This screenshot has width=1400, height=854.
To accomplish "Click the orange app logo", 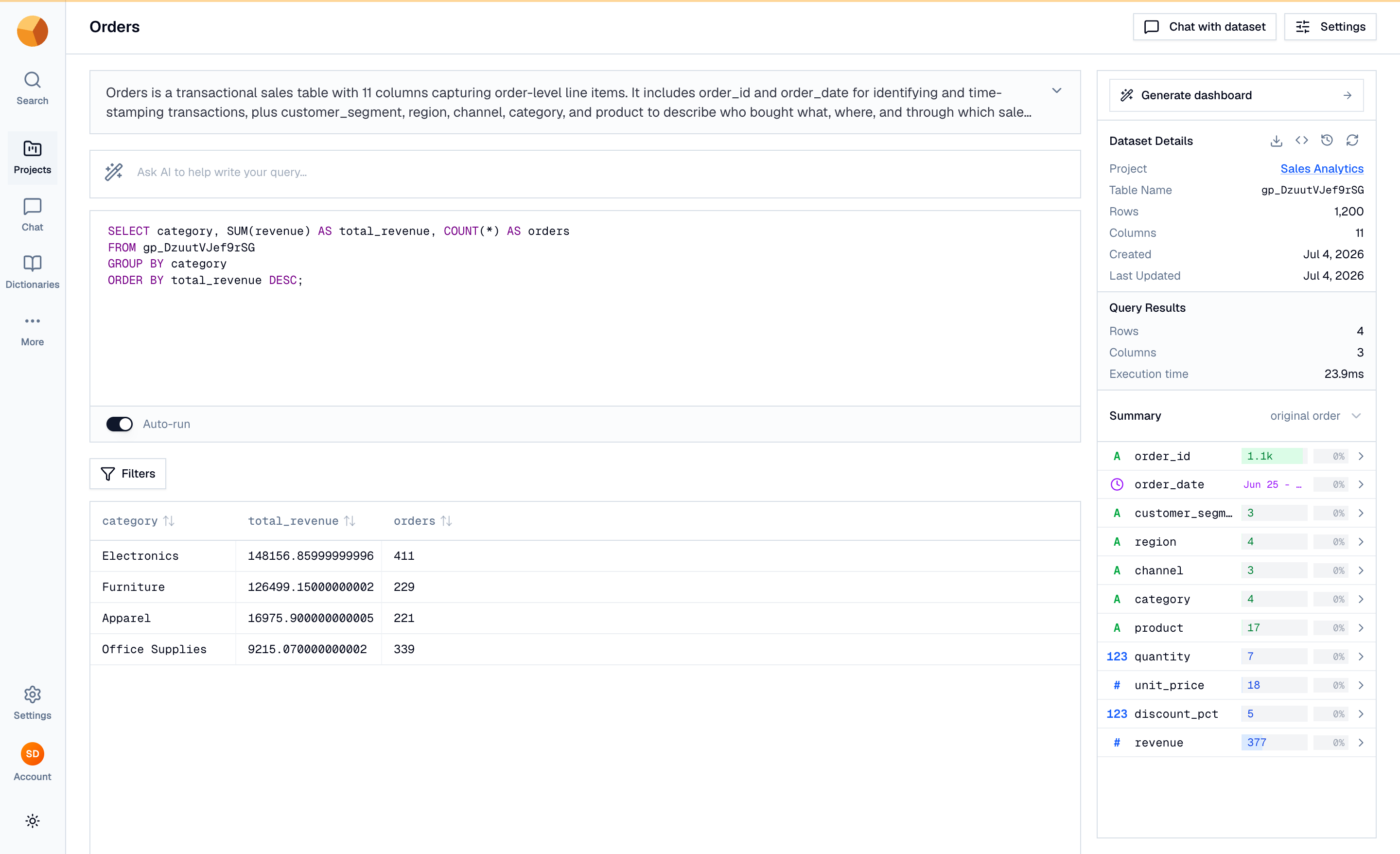I will pos(33,31).
